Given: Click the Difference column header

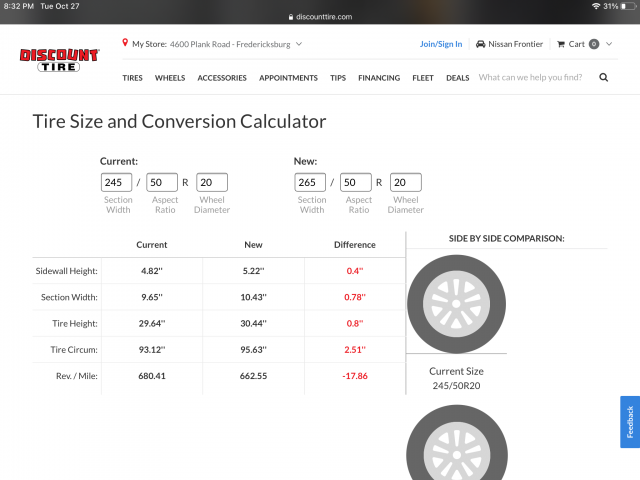Looking at the screenshot, I should [x=355, y=245].
